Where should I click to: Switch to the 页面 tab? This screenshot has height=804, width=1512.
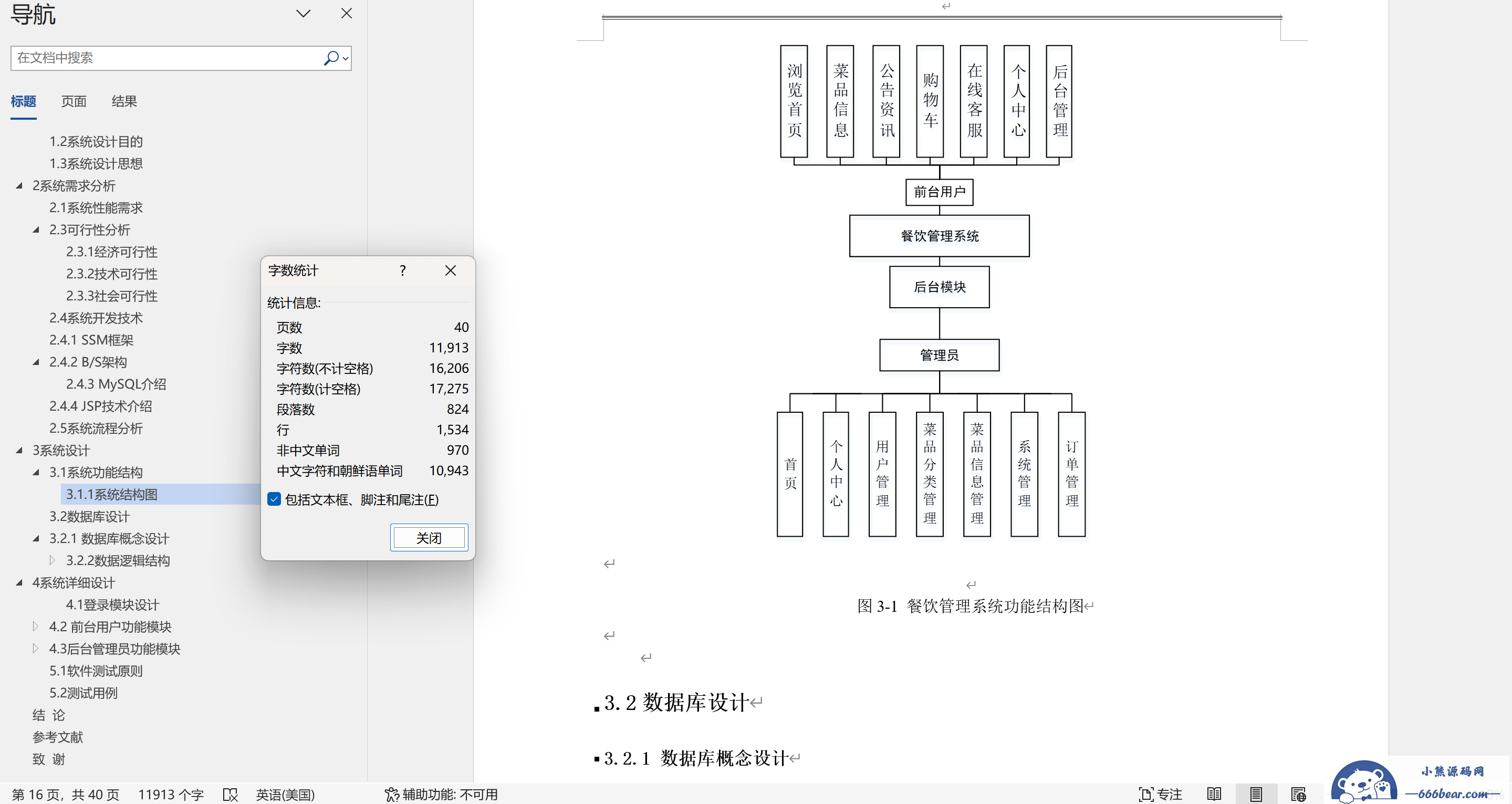[74, 101]
